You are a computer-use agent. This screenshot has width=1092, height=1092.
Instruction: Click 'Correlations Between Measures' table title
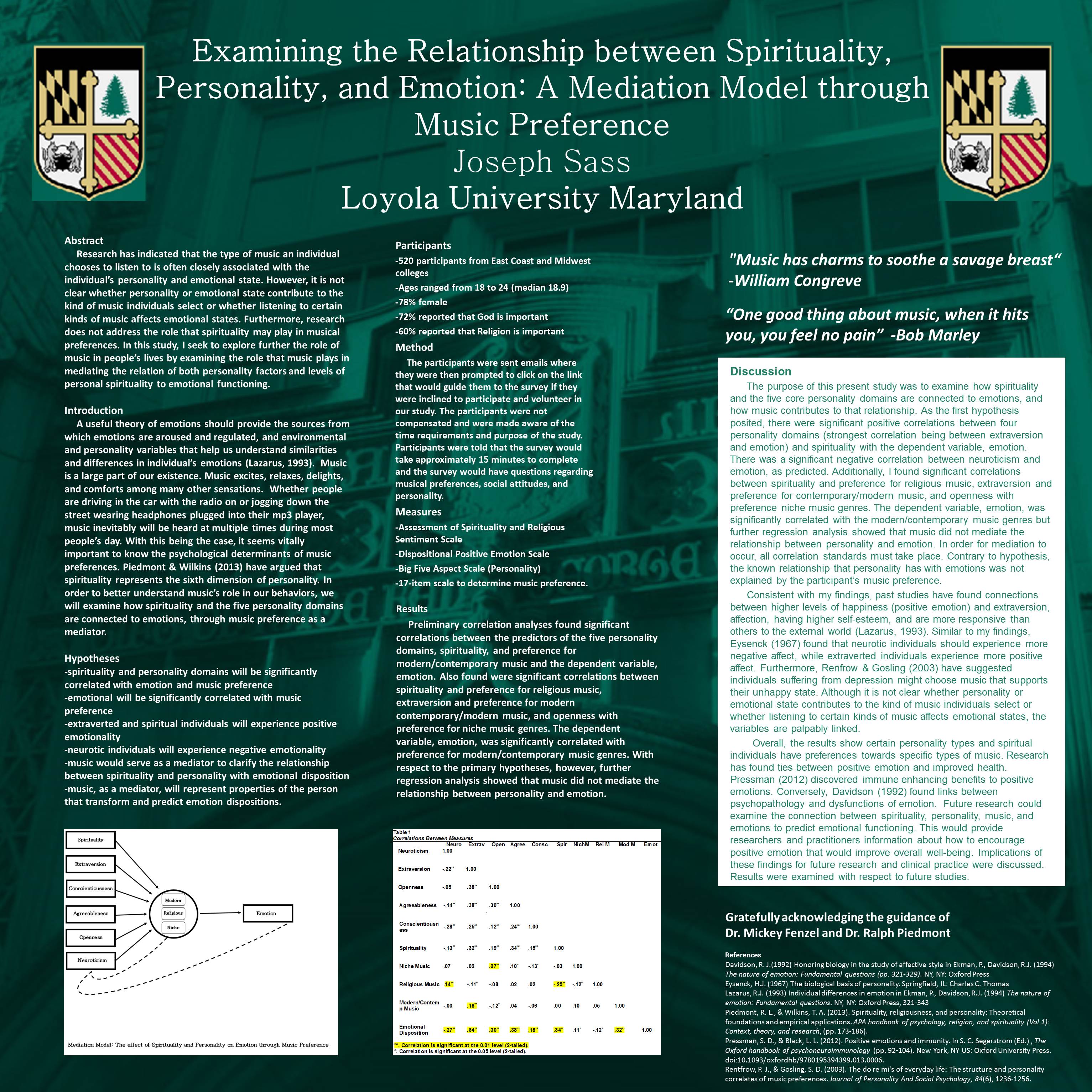433,838
